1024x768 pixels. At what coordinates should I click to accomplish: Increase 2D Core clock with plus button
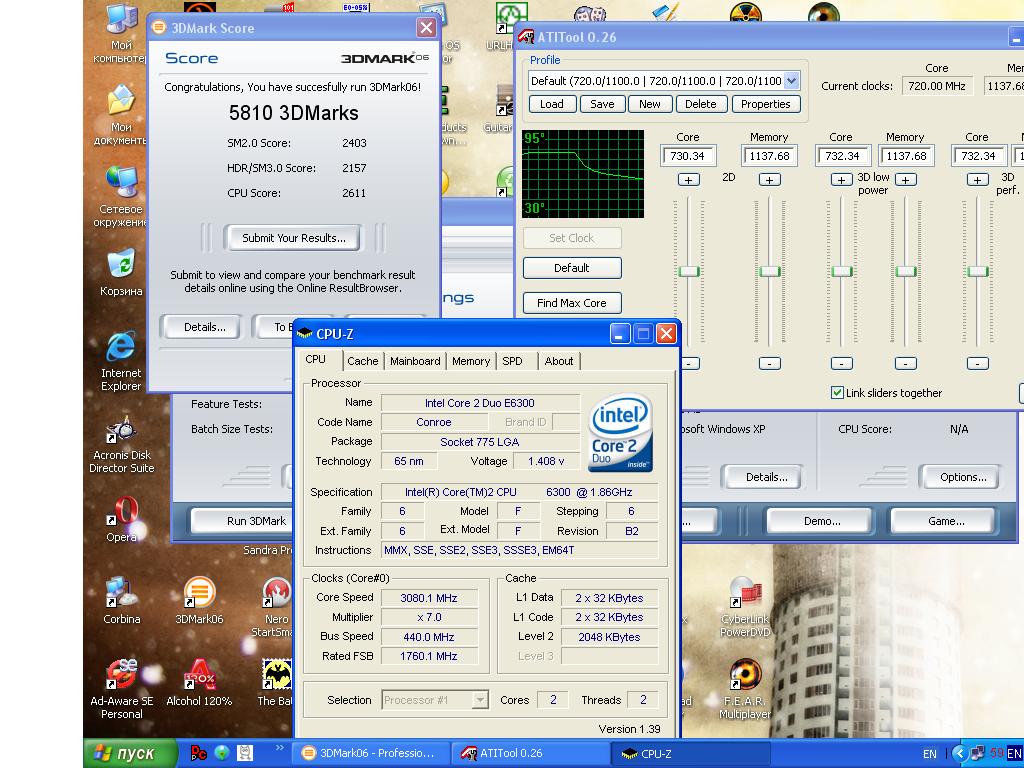[x=689, y=180]
